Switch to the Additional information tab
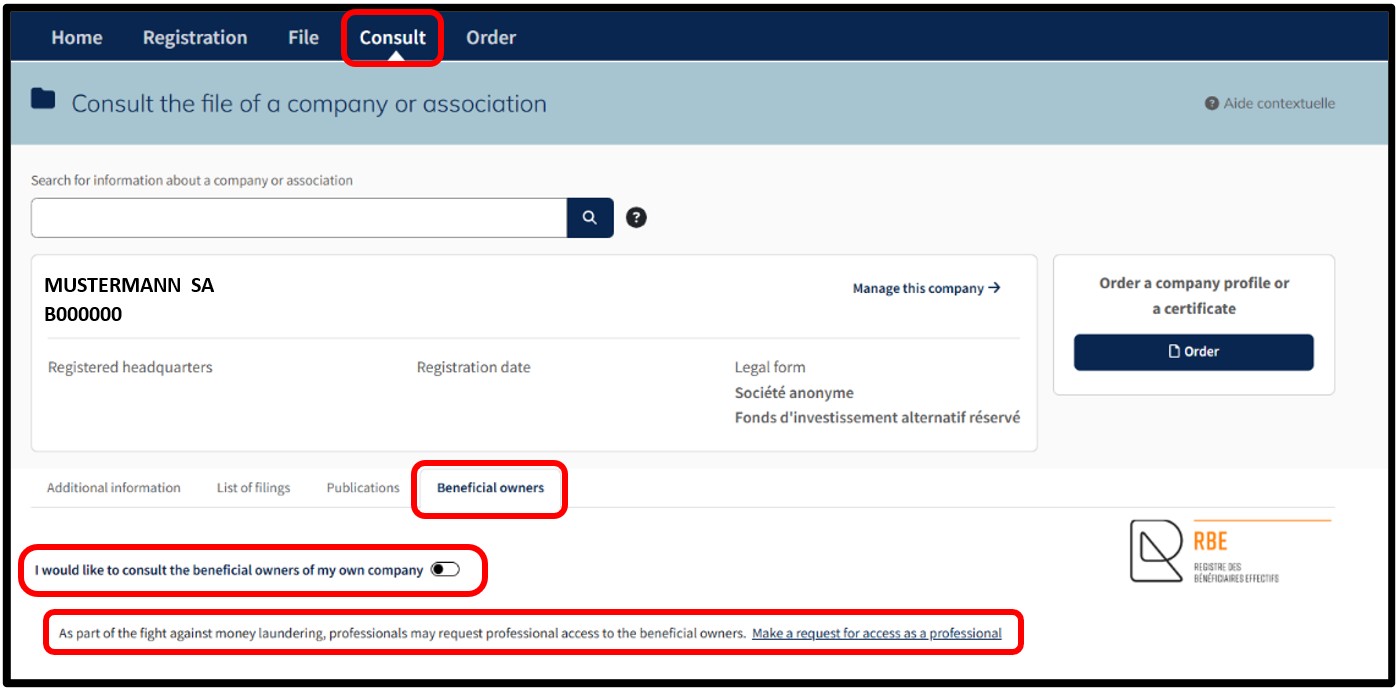The height and width of the screenshot is (688, 1396). coord(114,488)
